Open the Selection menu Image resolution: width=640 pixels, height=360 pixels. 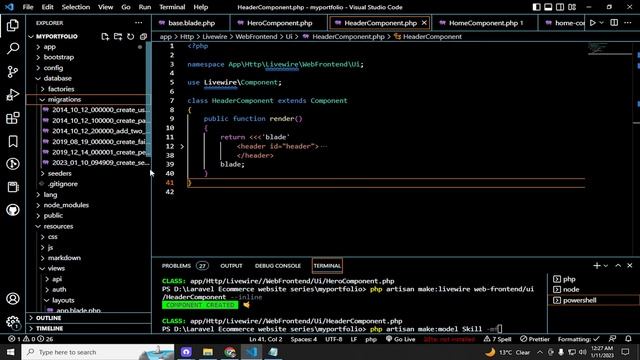coord(76,7)
